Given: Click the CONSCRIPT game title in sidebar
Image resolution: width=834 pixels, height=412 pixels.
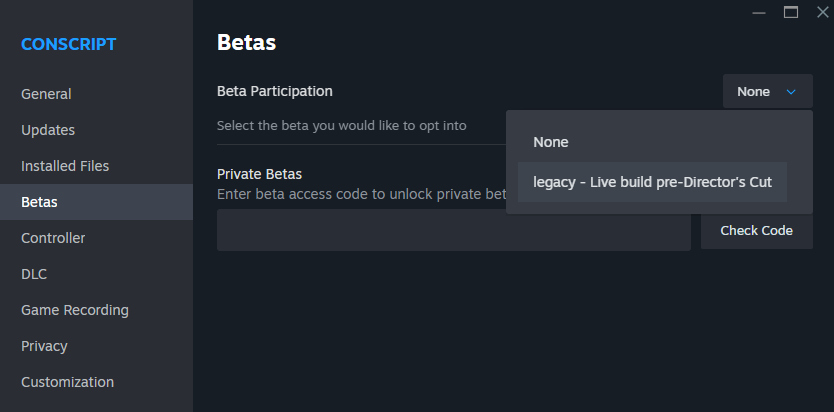Looking at the screenshot, I should 69,44.
